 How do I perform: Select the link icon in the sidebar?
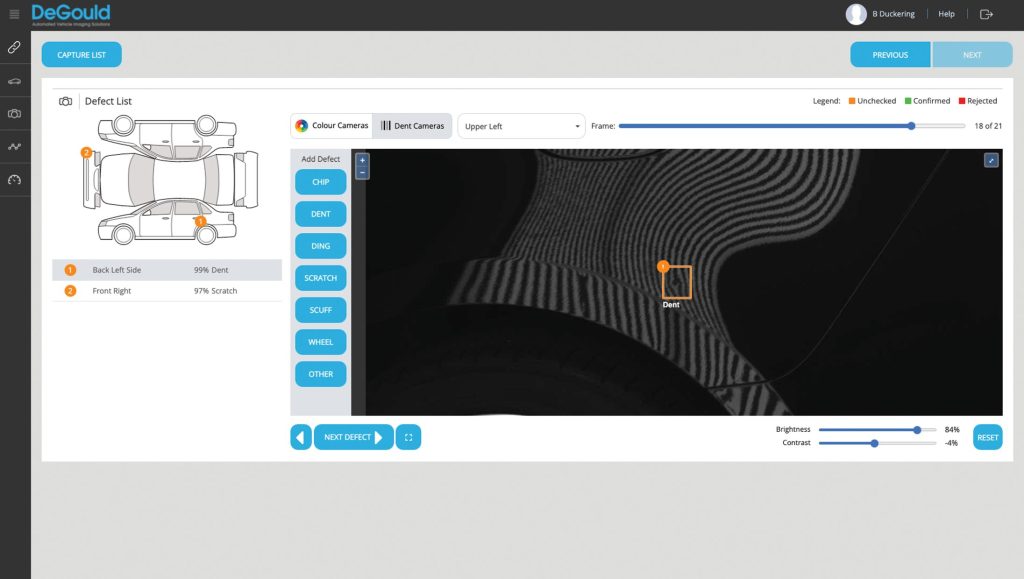point(14,47)
